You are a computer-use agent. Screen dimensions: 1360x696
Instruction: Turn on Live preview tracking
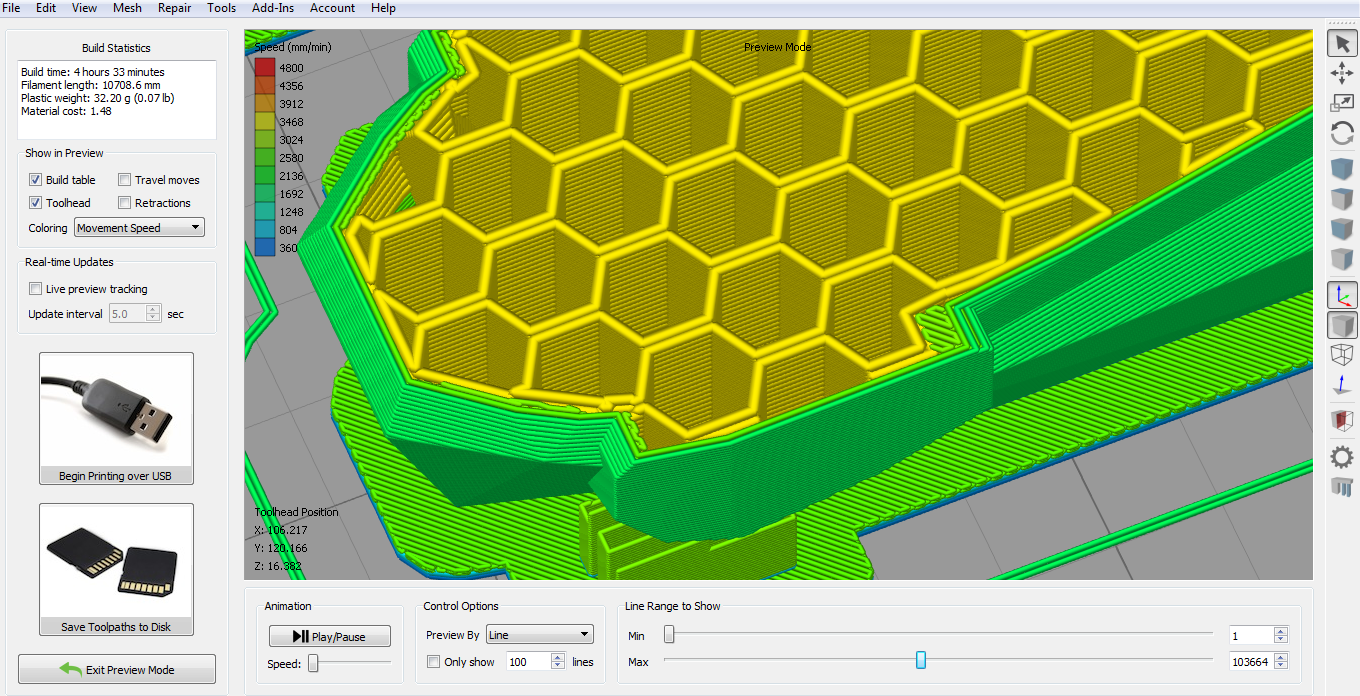click(x=36, y=289)
